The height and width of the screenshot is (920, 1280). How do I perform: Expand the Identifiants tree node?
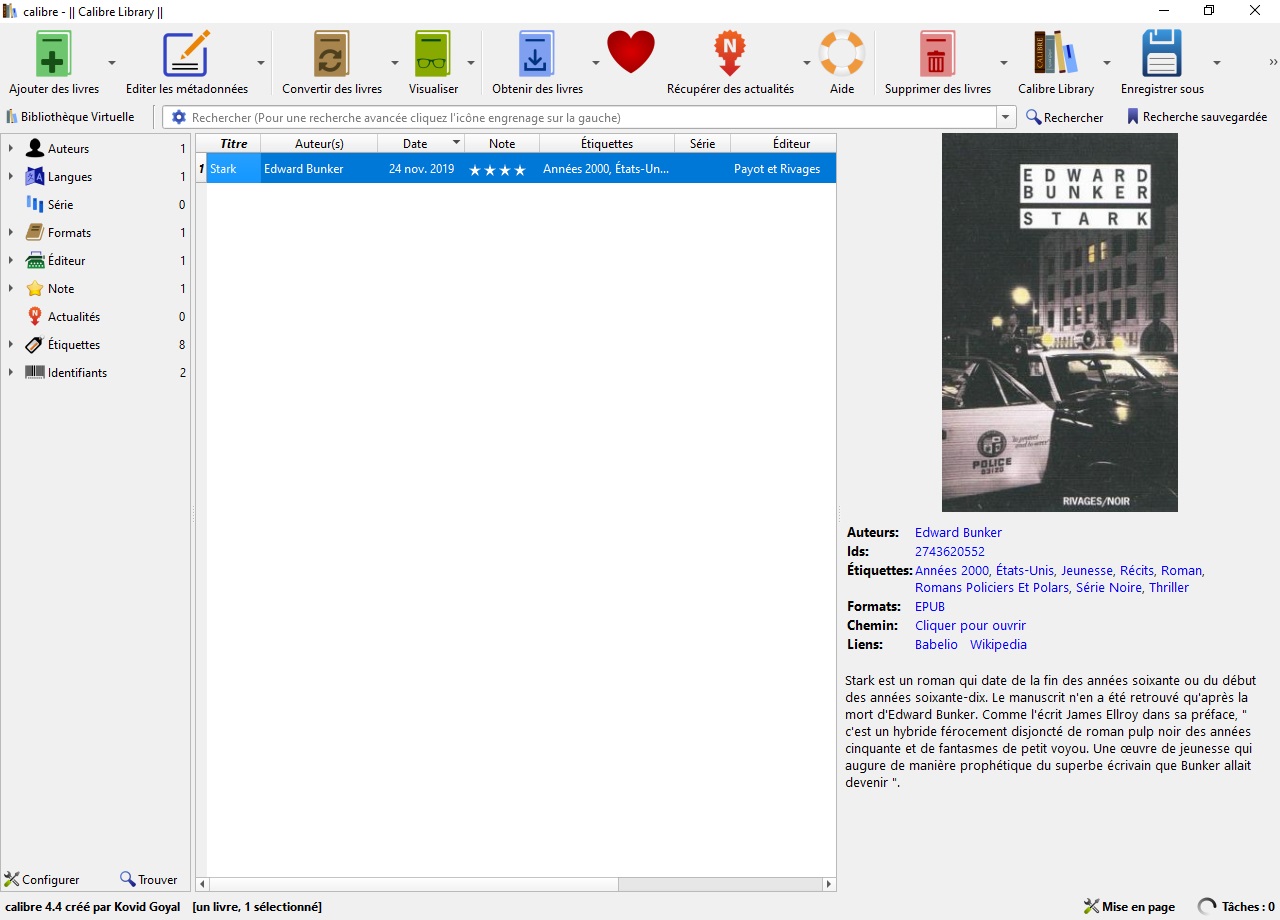point(10,373)
